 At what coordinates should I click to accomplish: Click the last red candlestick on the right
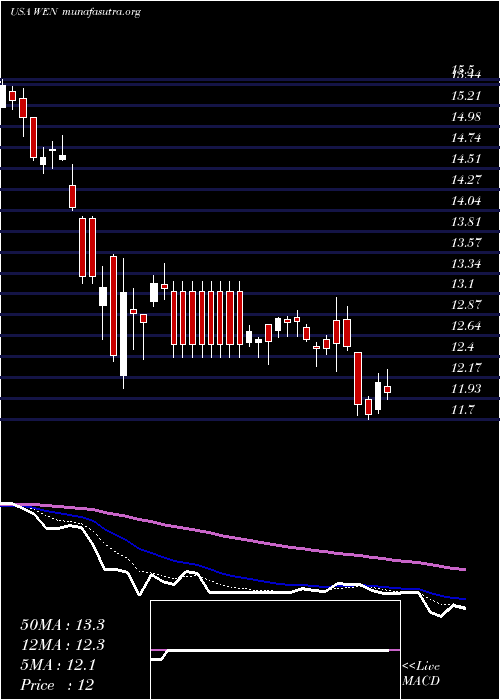pos(388,390)
